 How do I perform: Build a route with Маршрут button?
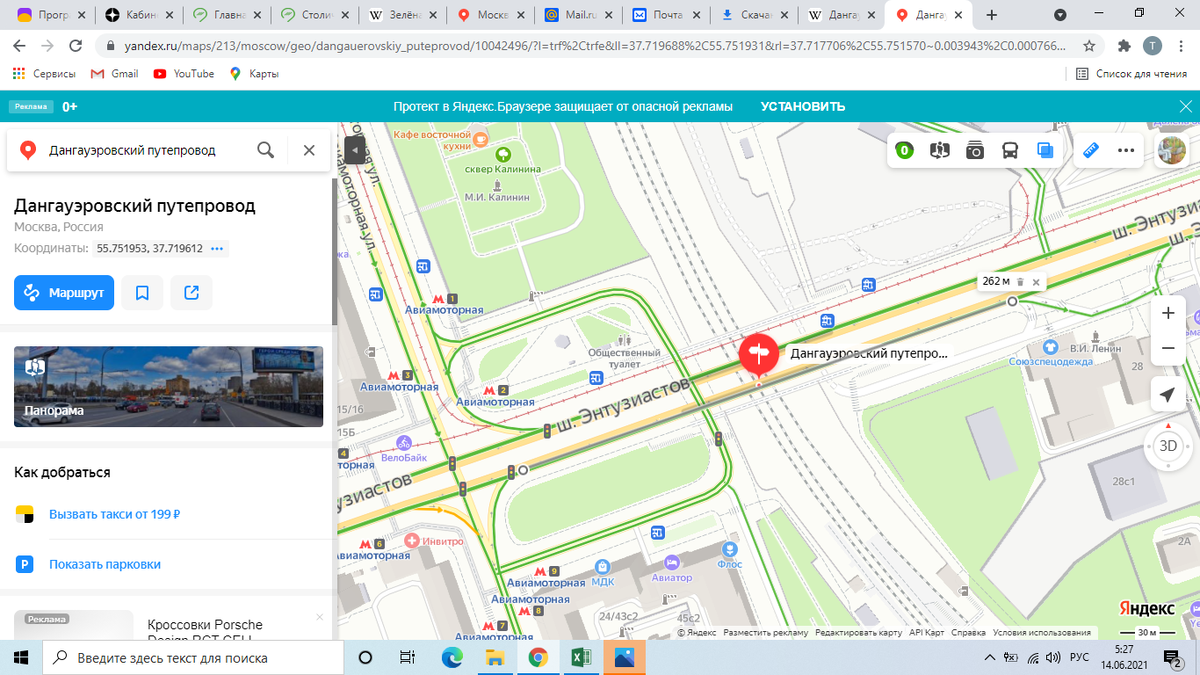click(x=64, y=293)
